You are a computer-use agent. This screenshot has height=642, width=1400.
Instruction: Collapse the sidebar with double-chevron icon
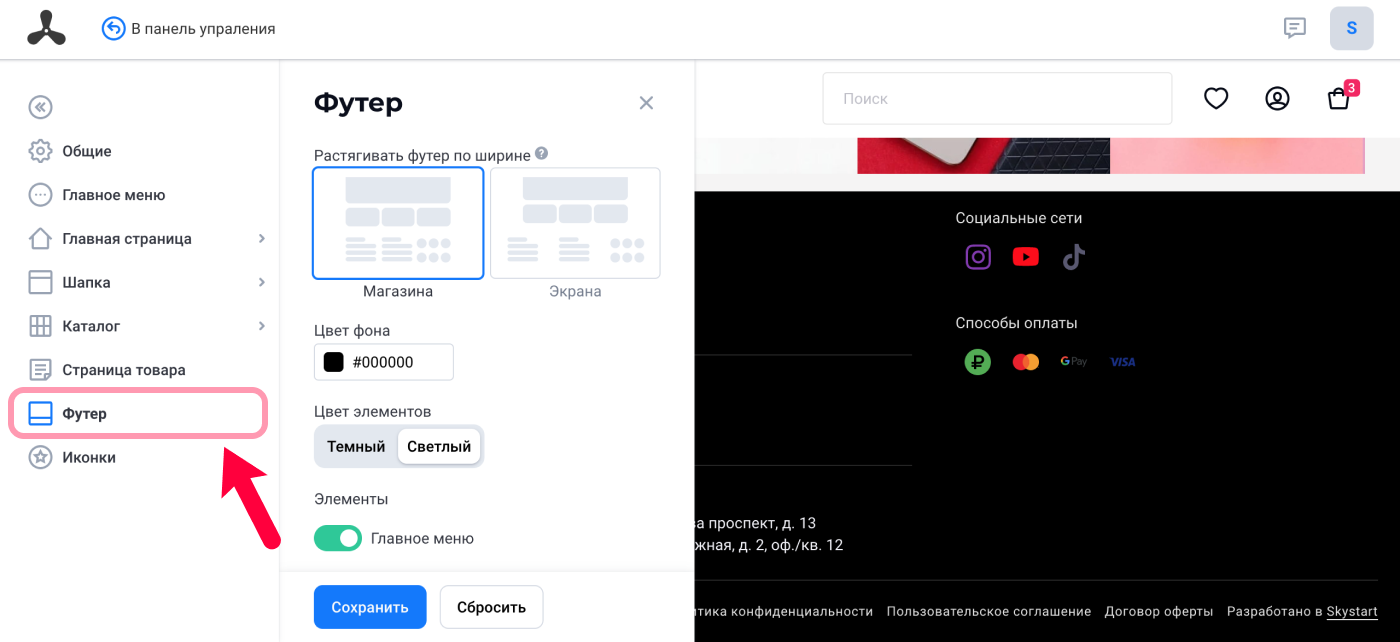(x=40, y=107)
